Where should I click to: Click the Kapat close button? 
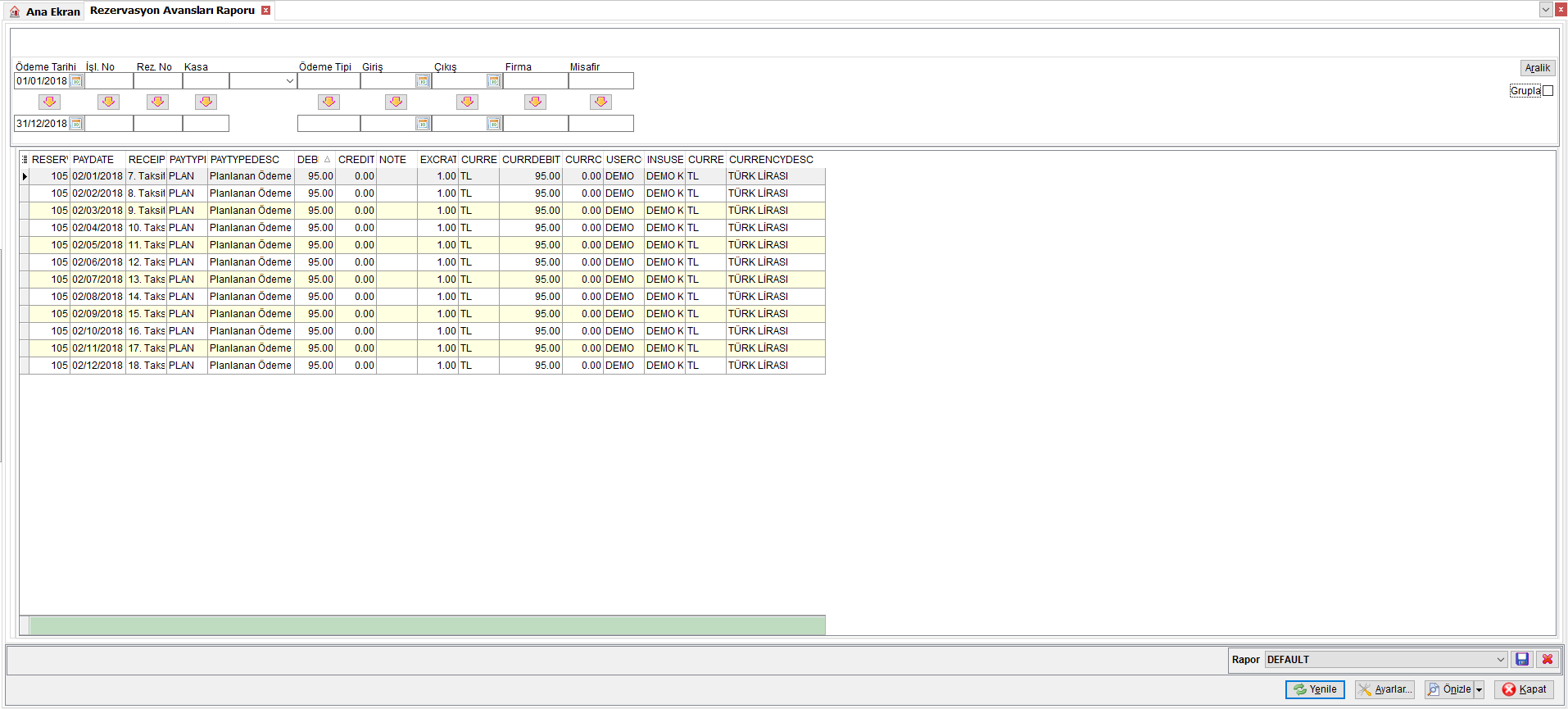1524,689
